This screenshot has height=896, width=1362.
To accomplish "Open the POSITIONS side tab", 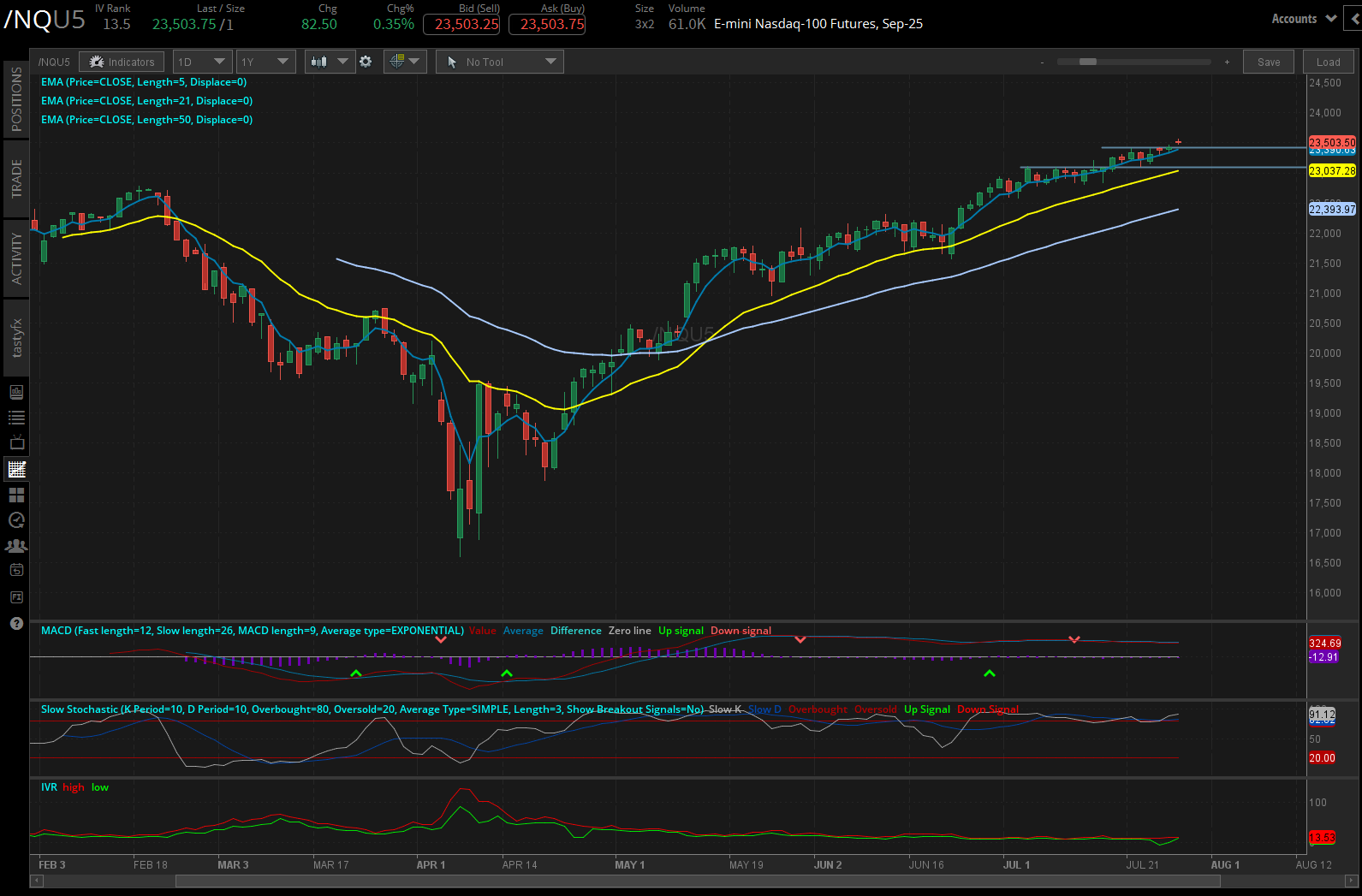I will (16, 98).
